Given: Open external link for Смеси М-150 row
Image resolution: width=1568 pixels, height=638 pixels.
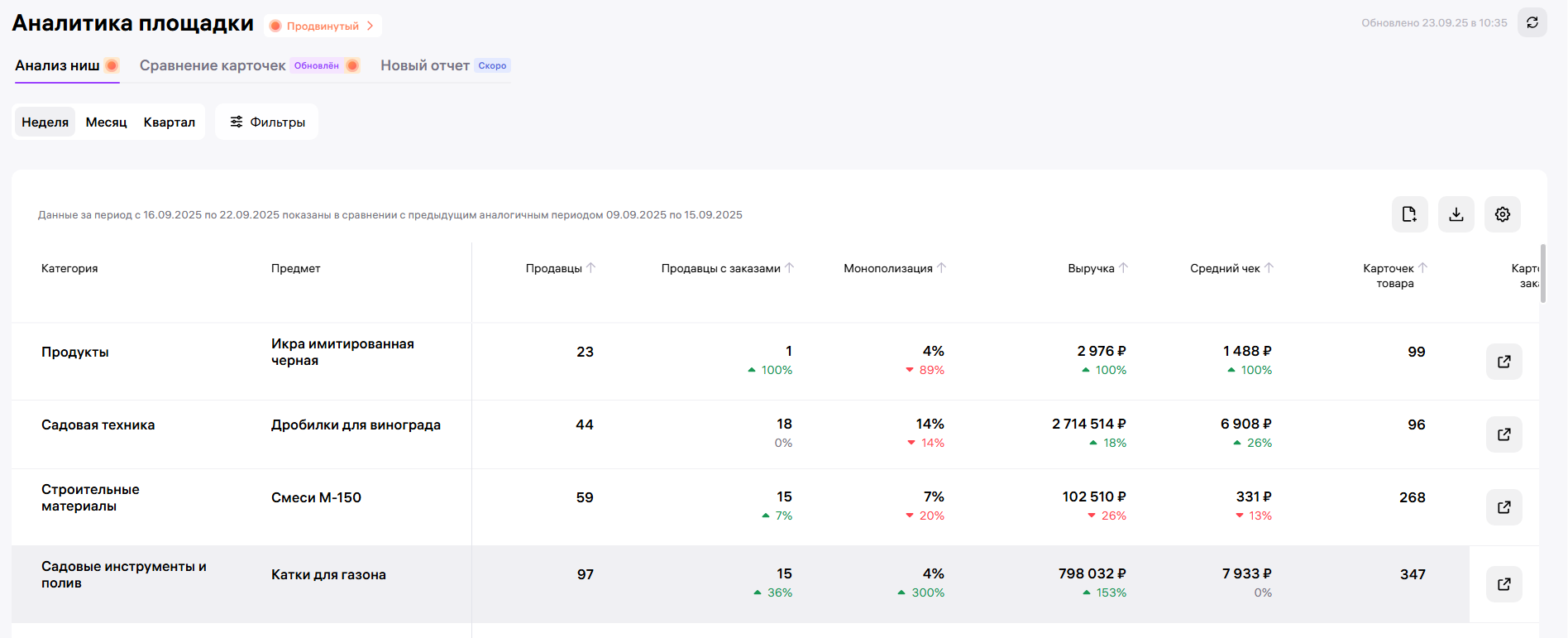Looking at the screenshot, I should [1503, 507].
